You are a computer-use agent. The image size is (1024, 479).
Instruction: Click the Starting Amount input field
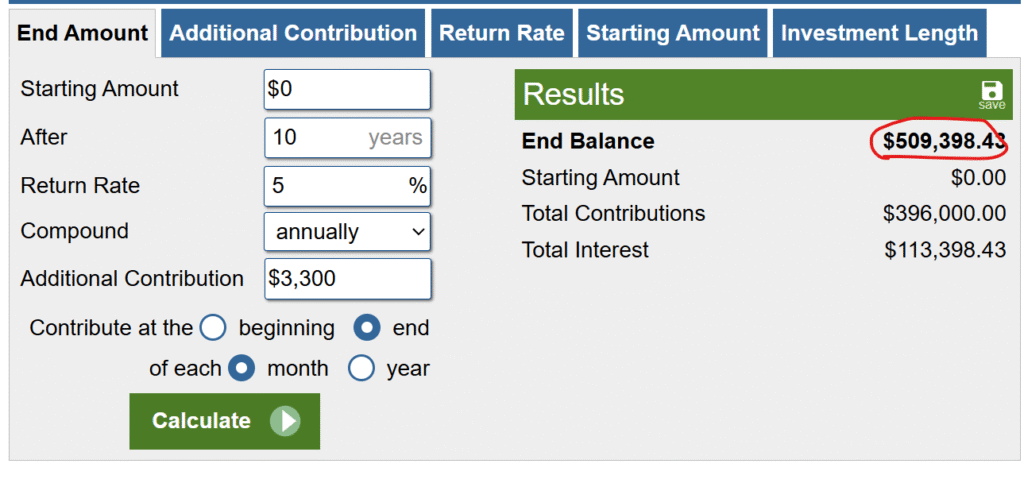(347, 89)
